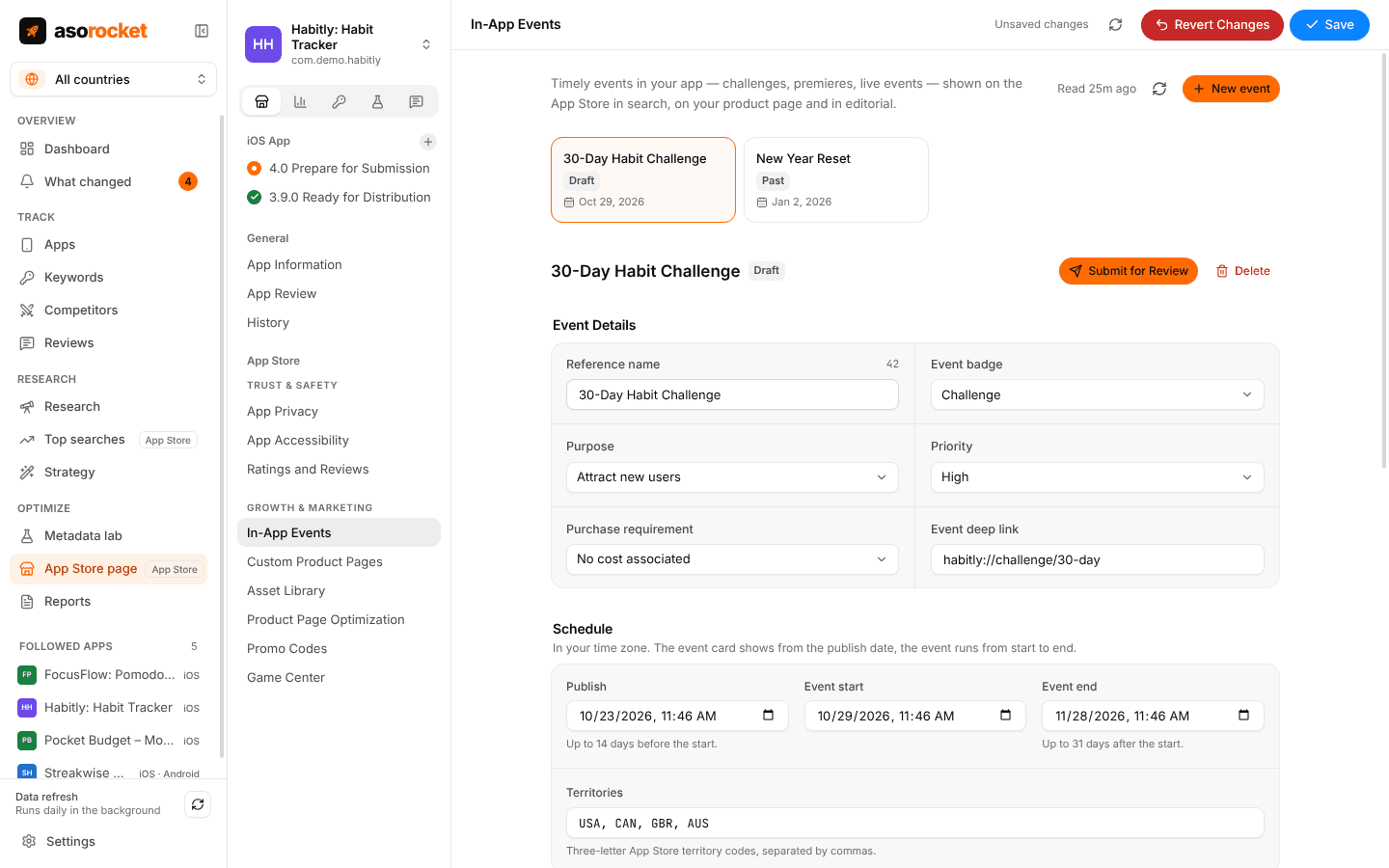Image resolution: width=1389 pixels, height=868 pixels.
Task: Select the bar chart tab icon
Action: pyautogui.click(x=300, y=101)
